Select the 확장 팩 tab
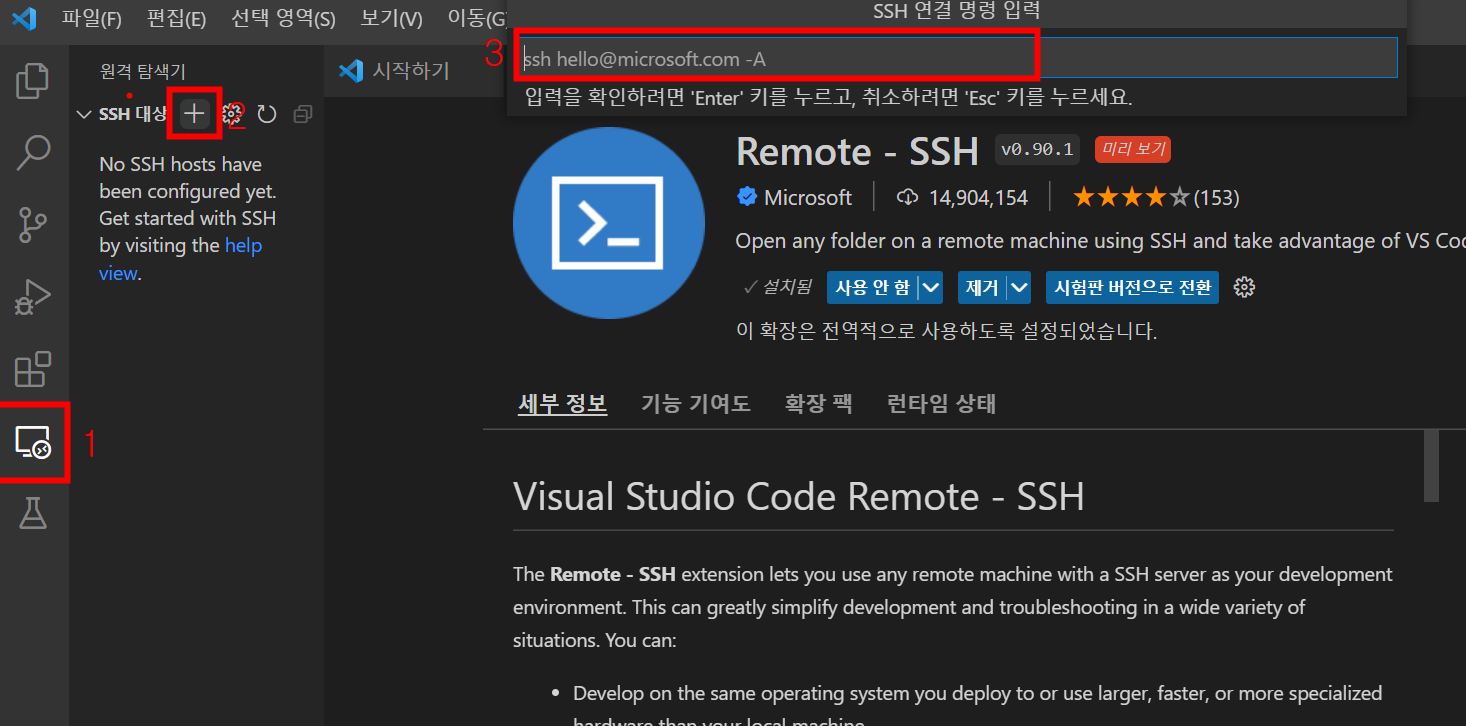 [818, 404]
